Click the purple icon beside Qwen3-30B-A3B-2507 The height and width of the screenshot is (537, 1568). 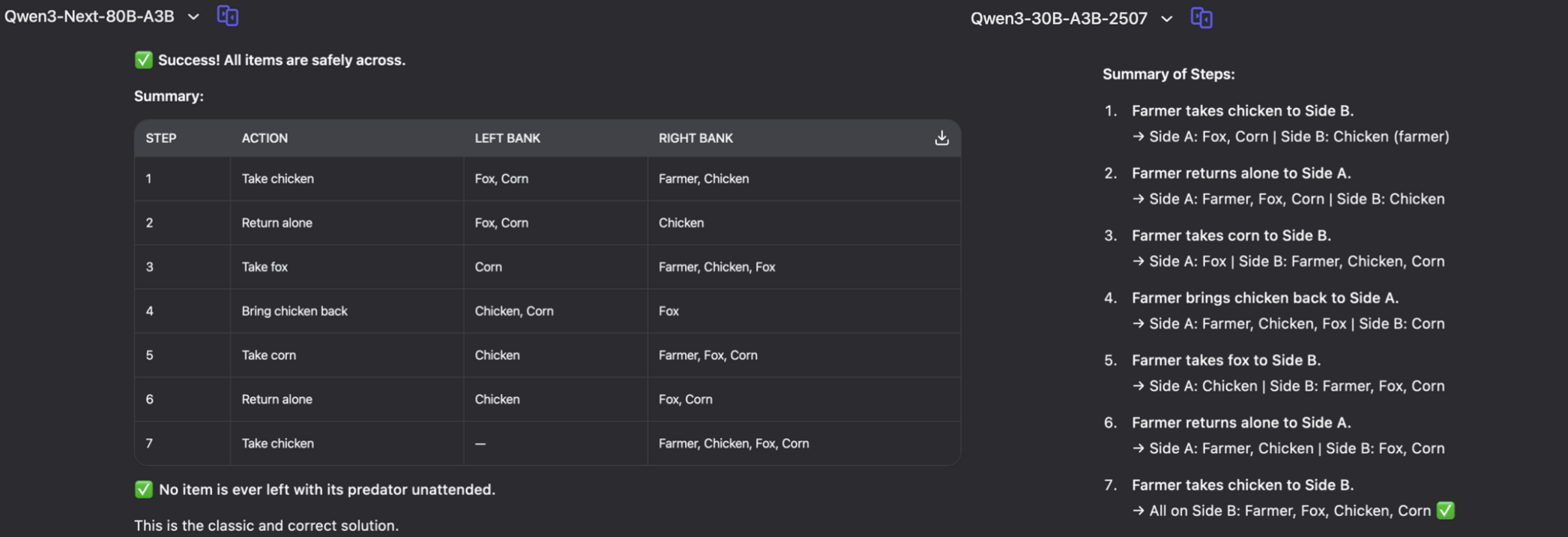(x=1201, y=18)
